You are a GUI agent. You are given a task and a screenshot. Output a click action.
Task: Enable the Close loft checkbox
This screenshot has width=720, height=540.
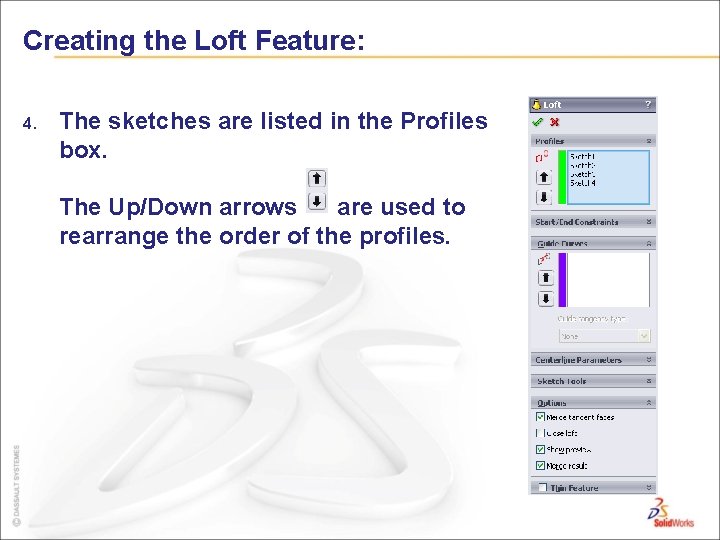pyautogui.click(x=540, y=433)
